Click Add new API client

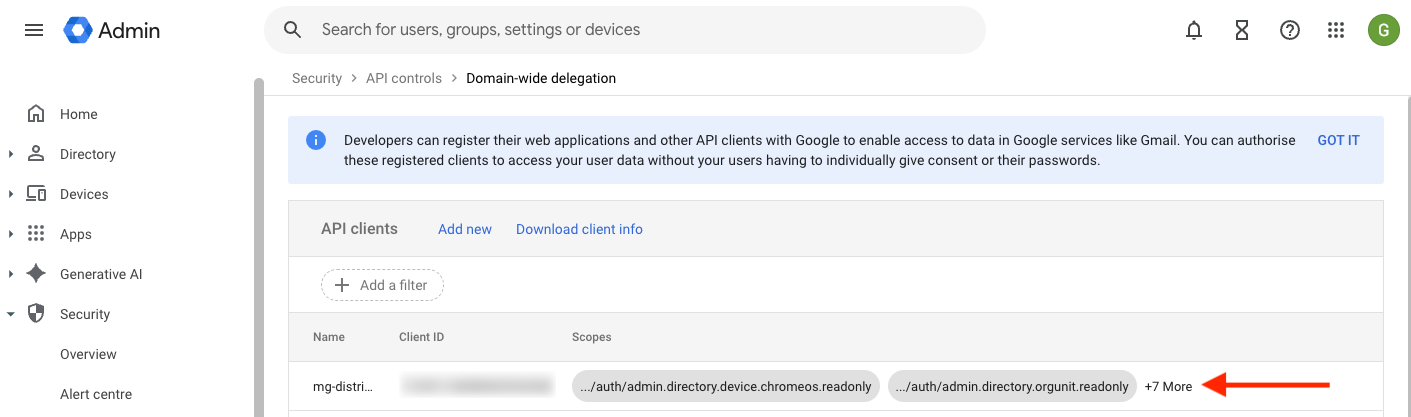[x=465, y=229]
